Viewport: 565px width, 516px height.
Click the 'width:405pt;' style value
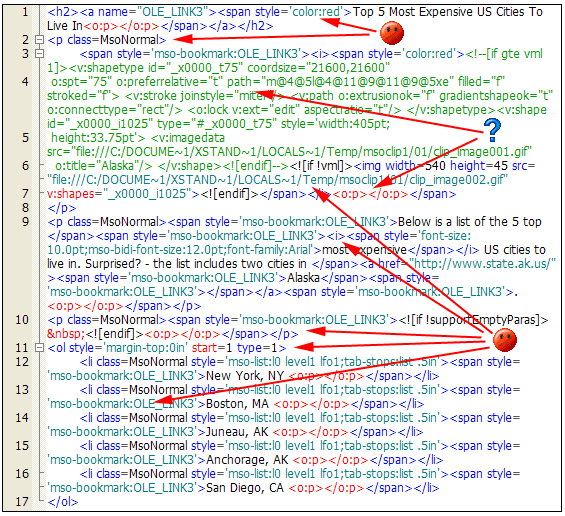coord(353,124)
